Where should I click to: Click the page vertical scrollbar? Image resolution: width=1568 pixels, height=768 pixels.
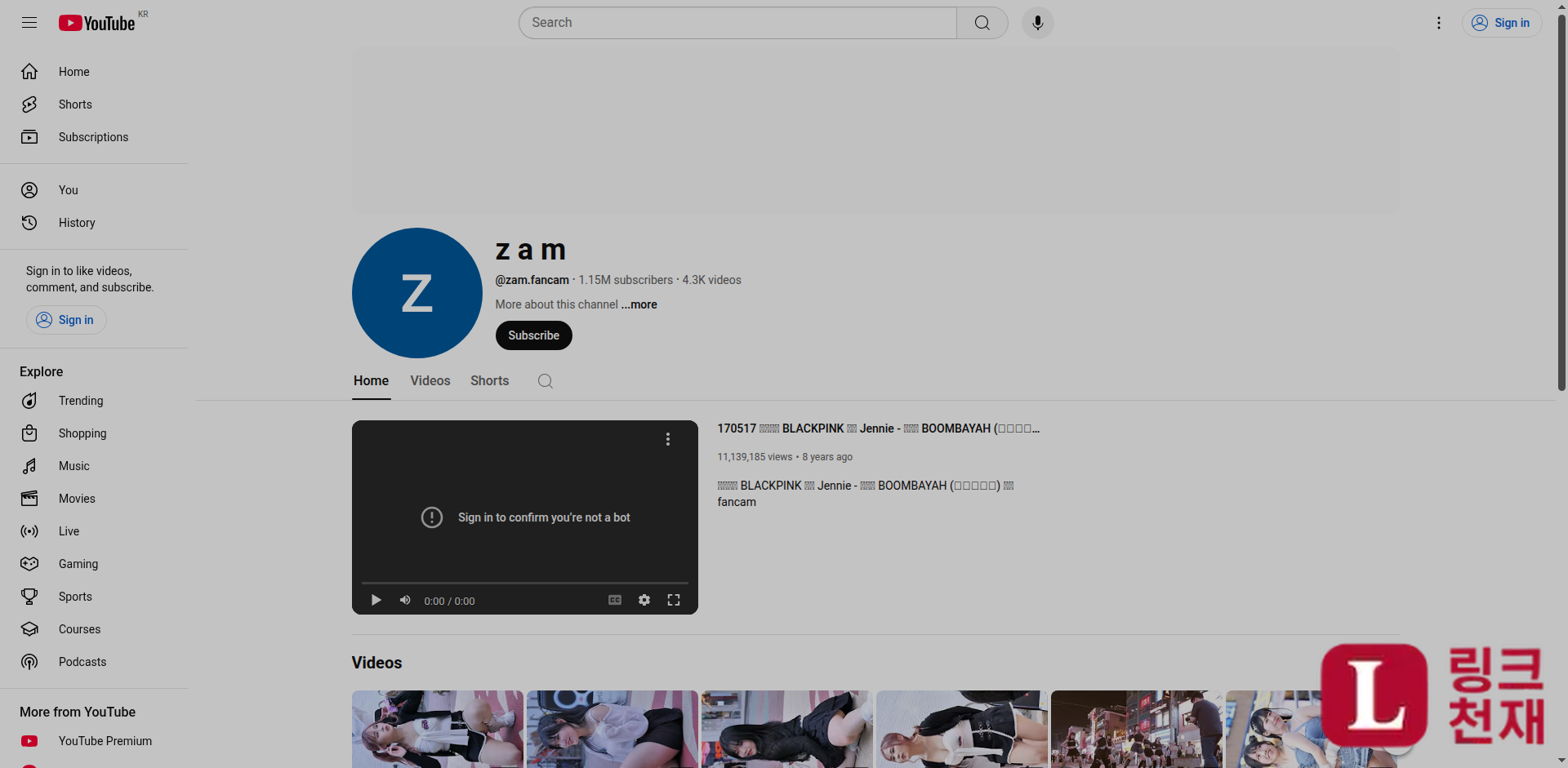1561,204
